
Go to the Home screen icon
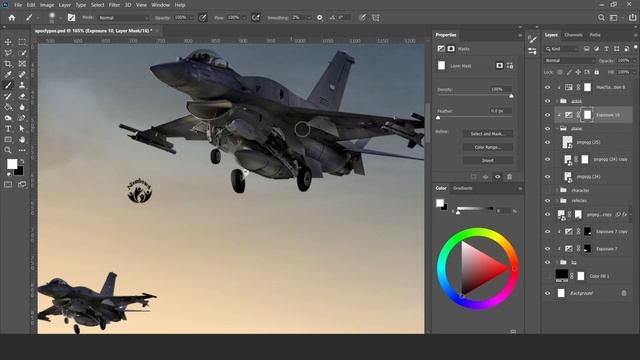tap(12, 18)
